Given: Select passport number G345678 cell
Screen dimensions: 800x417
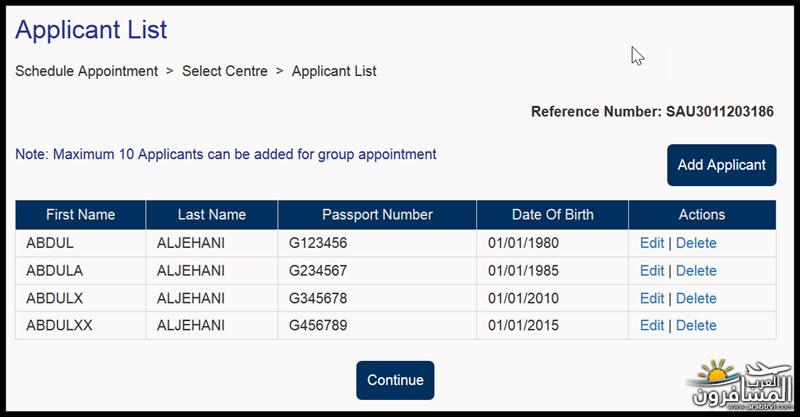Looking at the screenshot, I should (x=377, y=298).
